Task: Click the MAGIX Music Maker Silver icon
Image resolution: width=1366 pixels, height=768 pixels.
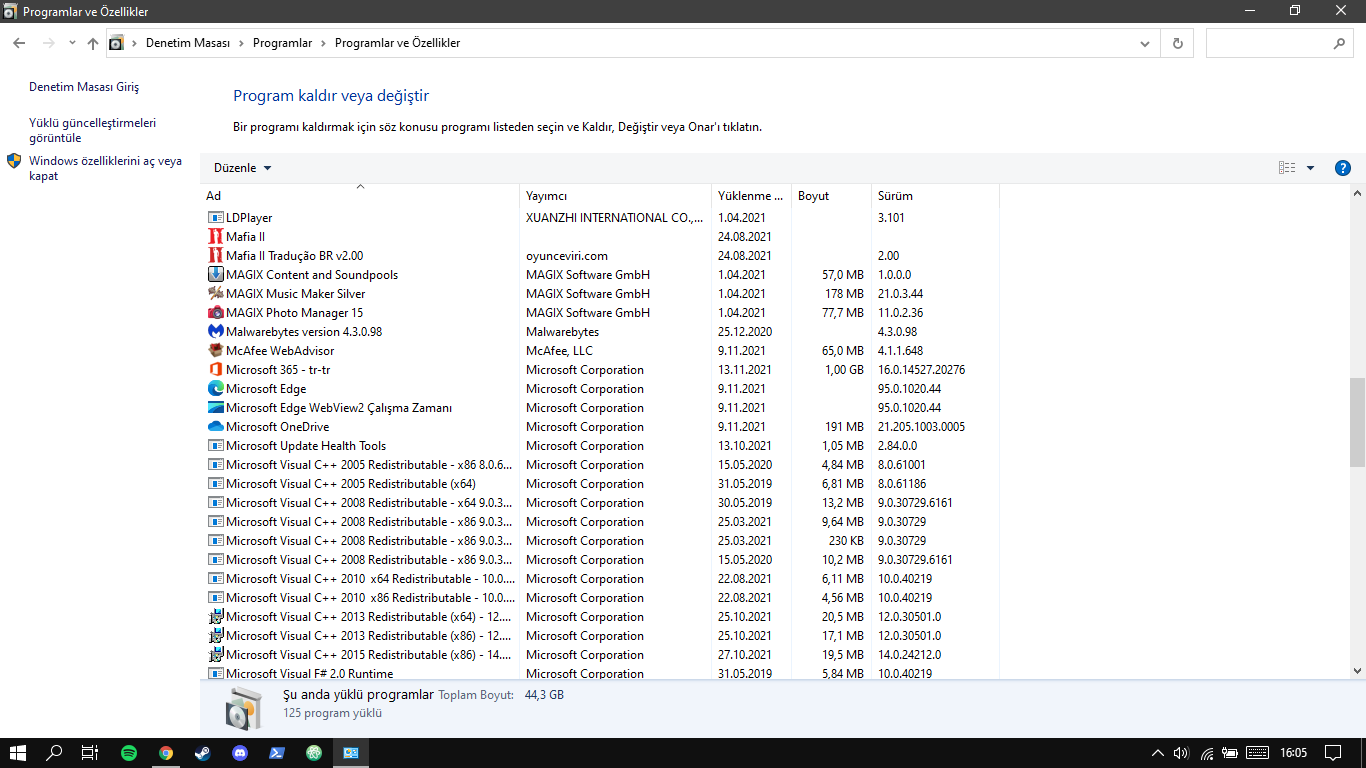Action: point(215,293)
